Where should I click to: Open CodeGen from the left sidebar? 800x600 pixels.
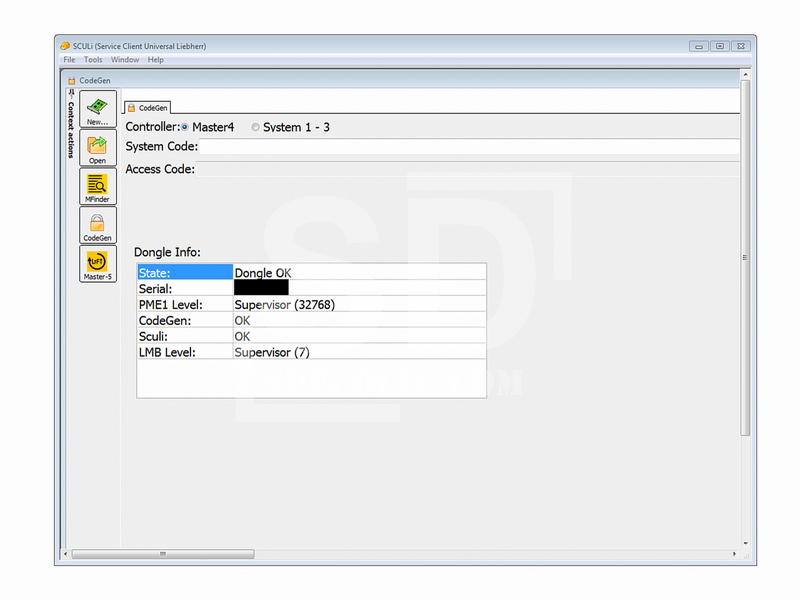click(97, 225)
